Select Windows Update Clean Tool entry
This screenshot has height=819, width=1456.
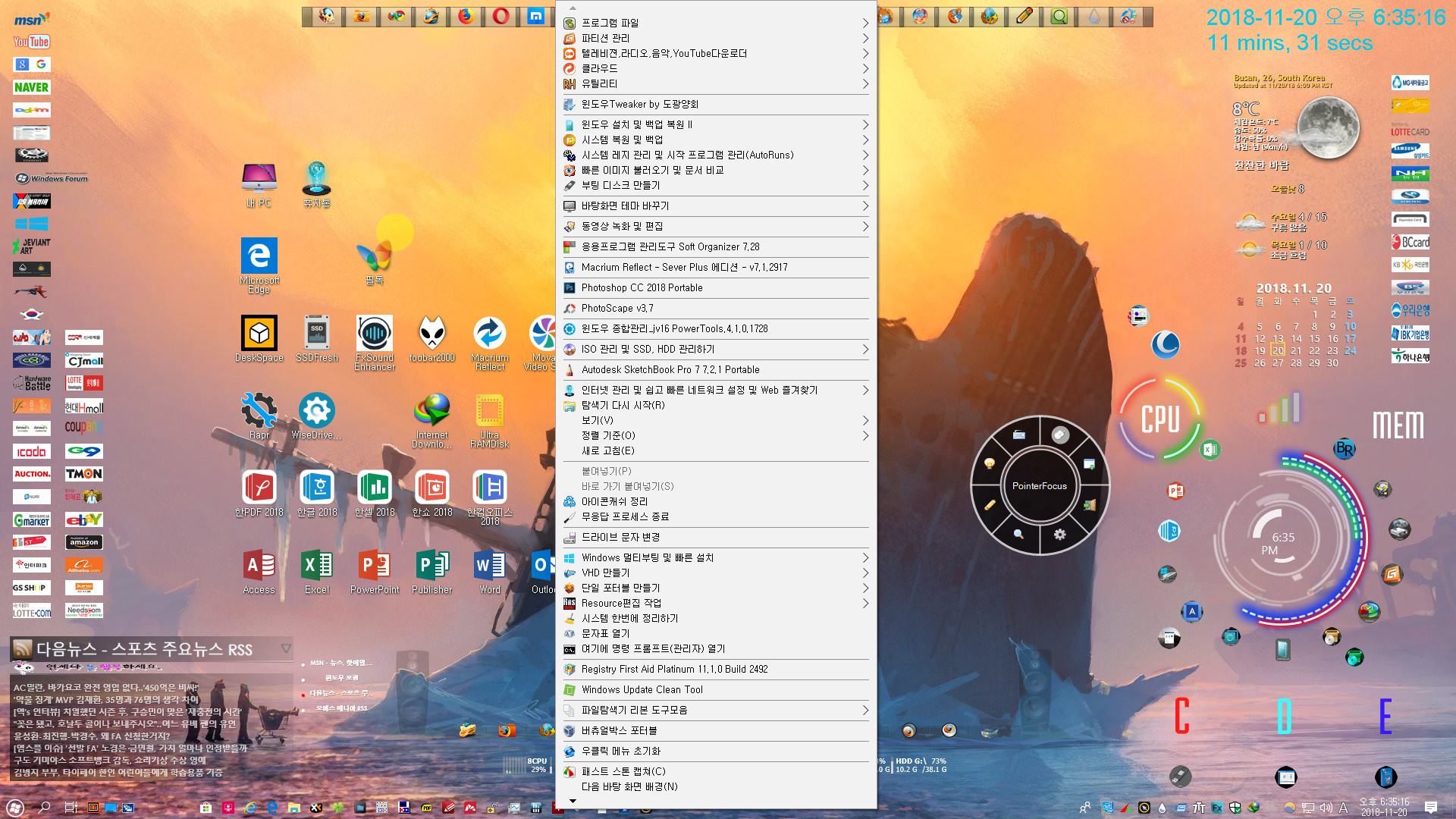point(716,689)
